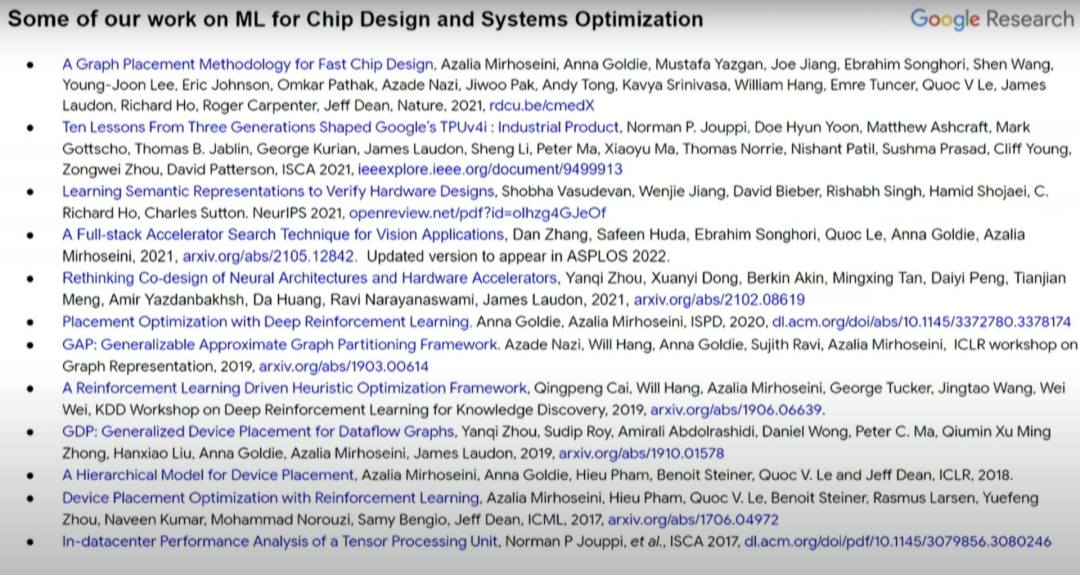Screen dimensions: 1080x575
Task: Click the 'Jeff Dean, Nature, 2021' text
Action: coord(404,106)
